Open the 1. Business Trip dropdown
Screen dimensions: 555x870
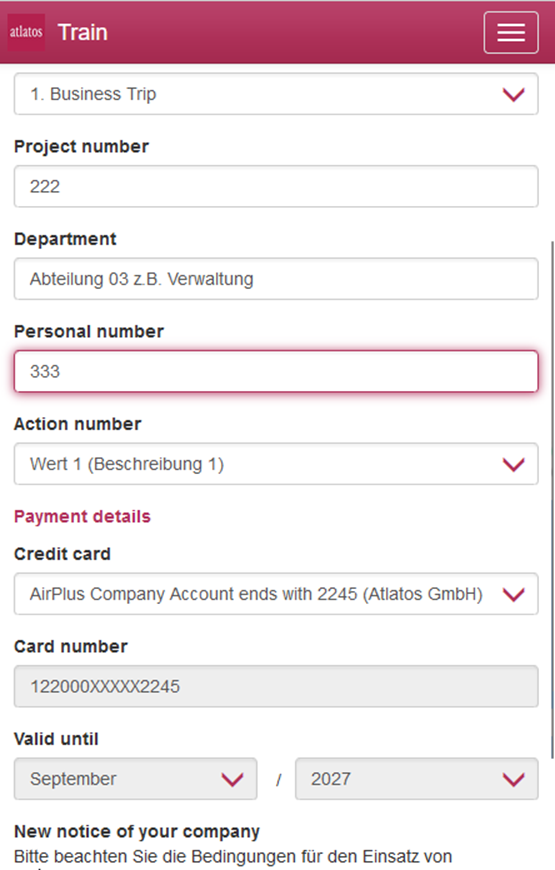tap(276, 94)
